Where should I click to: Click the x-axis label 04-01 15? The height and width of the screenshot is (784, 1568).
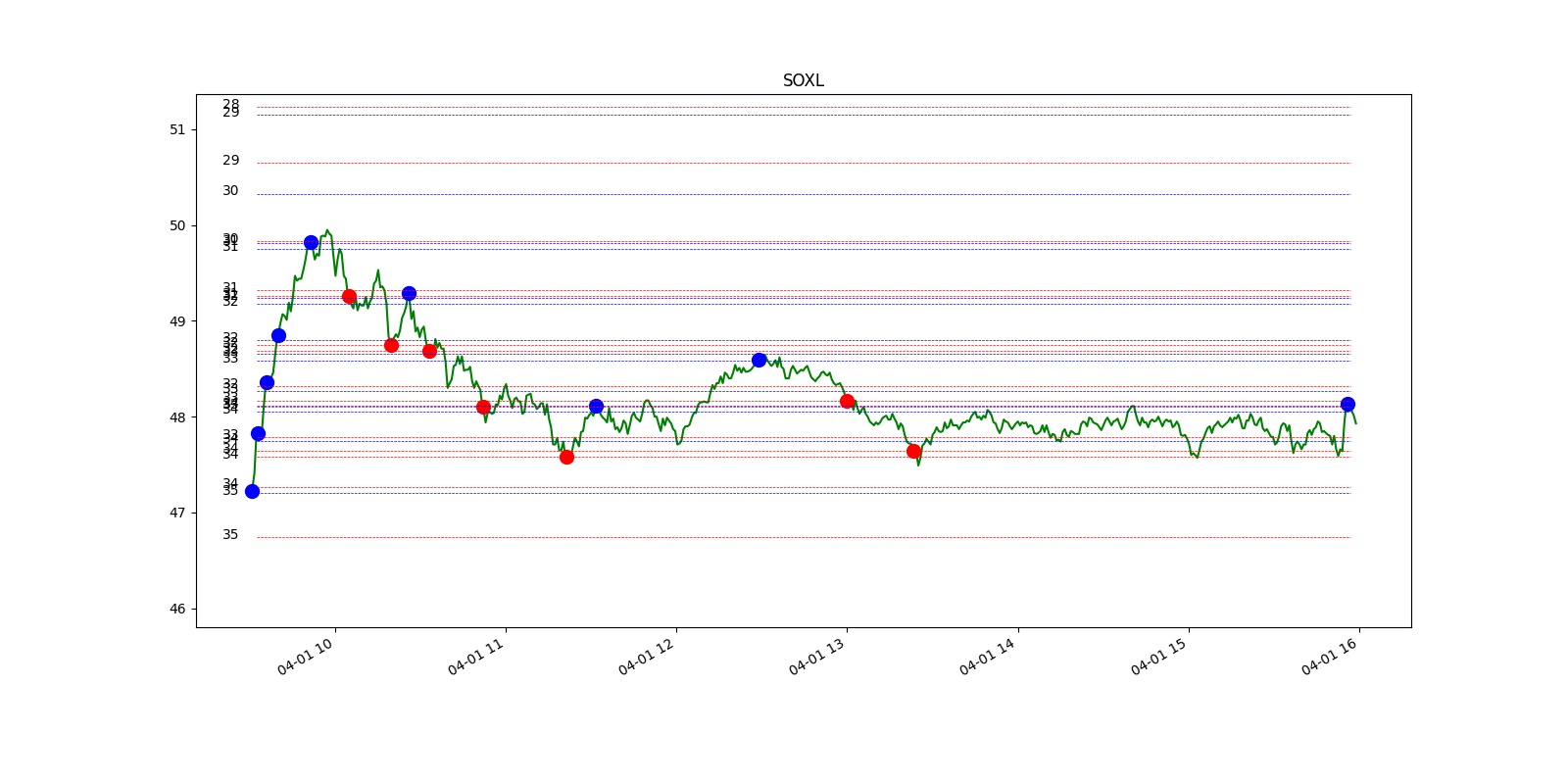1159,656
